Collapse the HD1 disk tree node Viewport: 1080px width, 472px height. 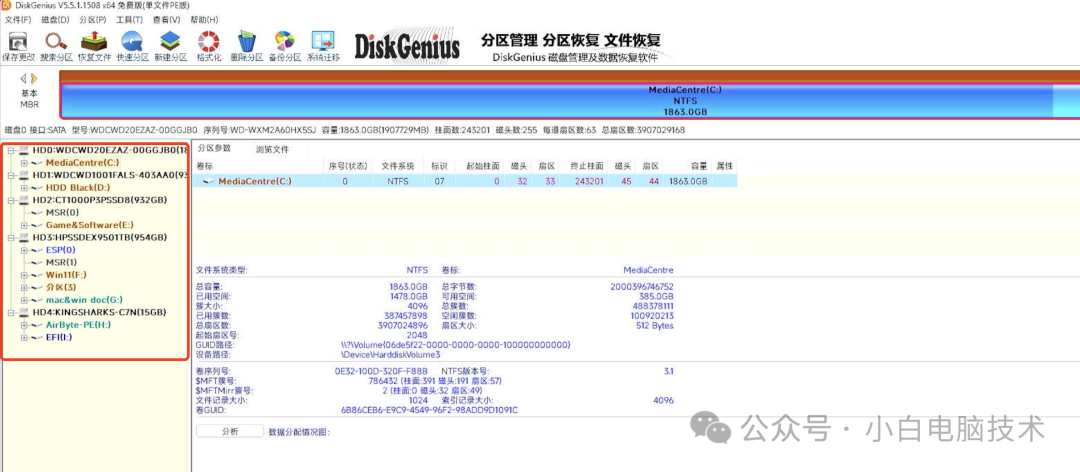[x=11, y=175]
